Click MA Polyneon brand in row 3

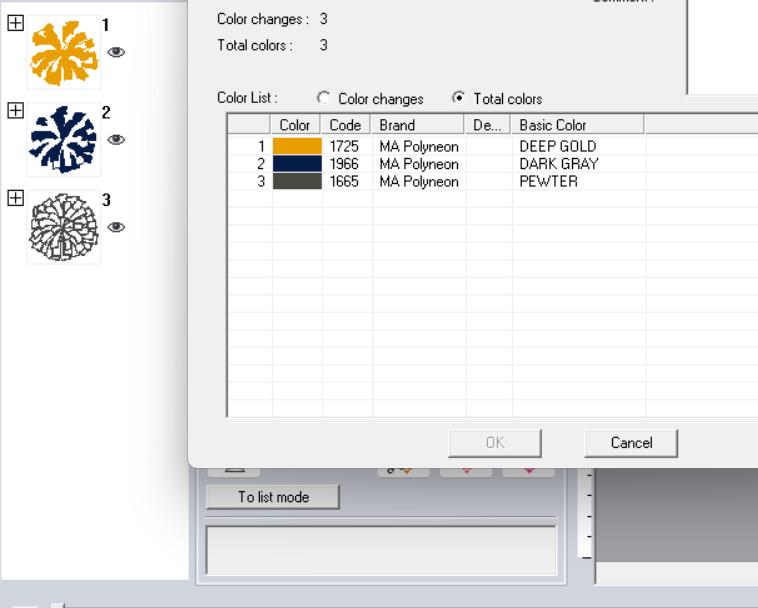pyautogui.click(x=419, y=181)
